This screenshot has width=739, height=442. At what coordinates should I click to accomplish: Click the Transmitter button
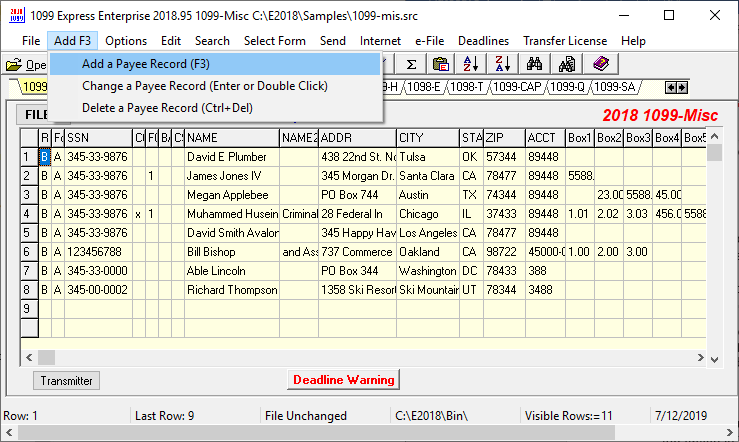coord(66,381)
